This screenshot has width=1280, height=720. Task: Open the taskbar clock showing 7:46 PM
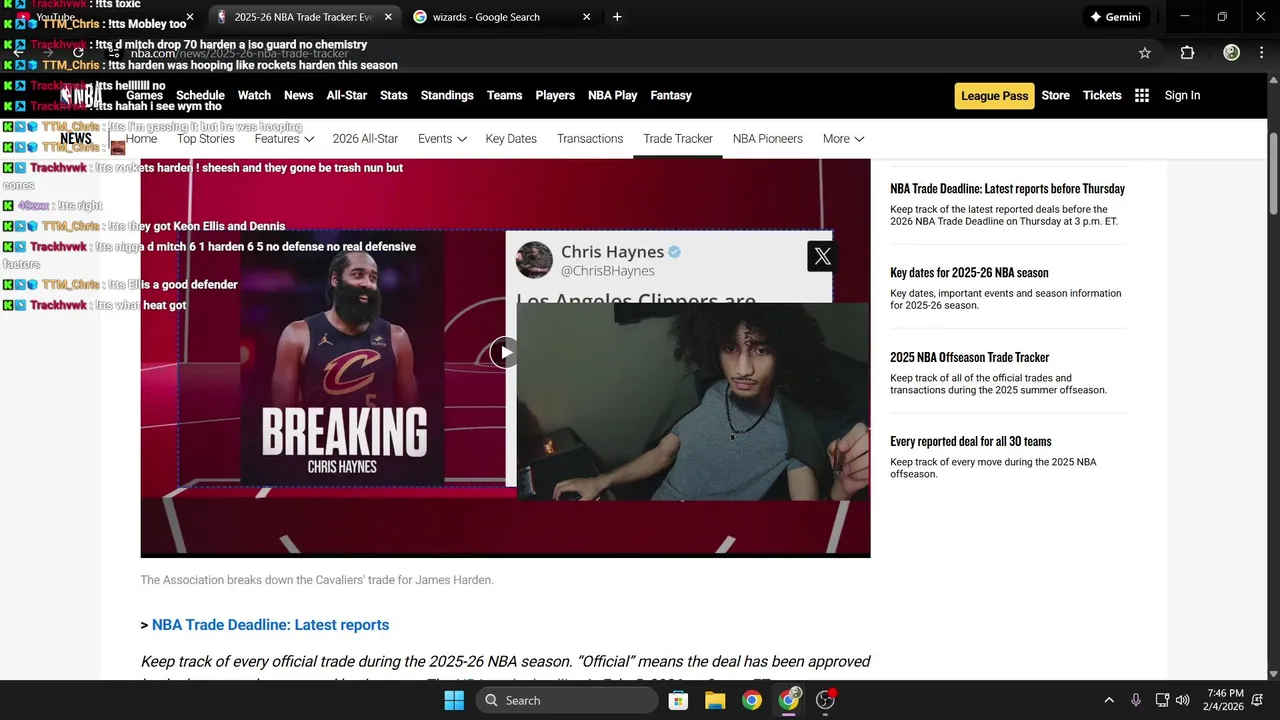click(1225, 700)
